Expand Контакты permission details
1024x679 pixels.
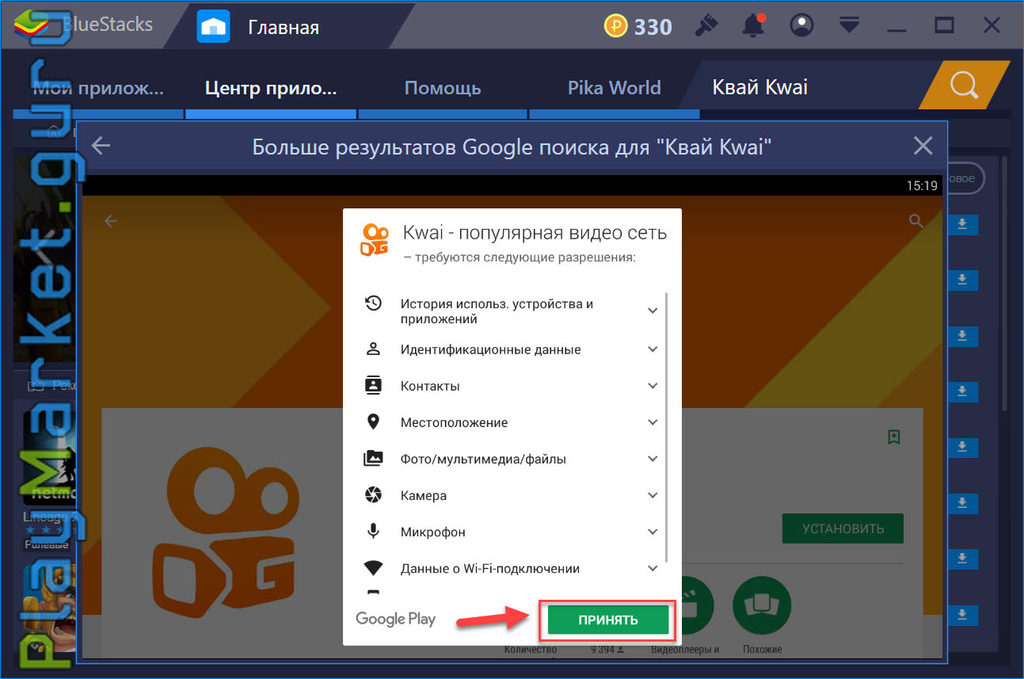652,386
